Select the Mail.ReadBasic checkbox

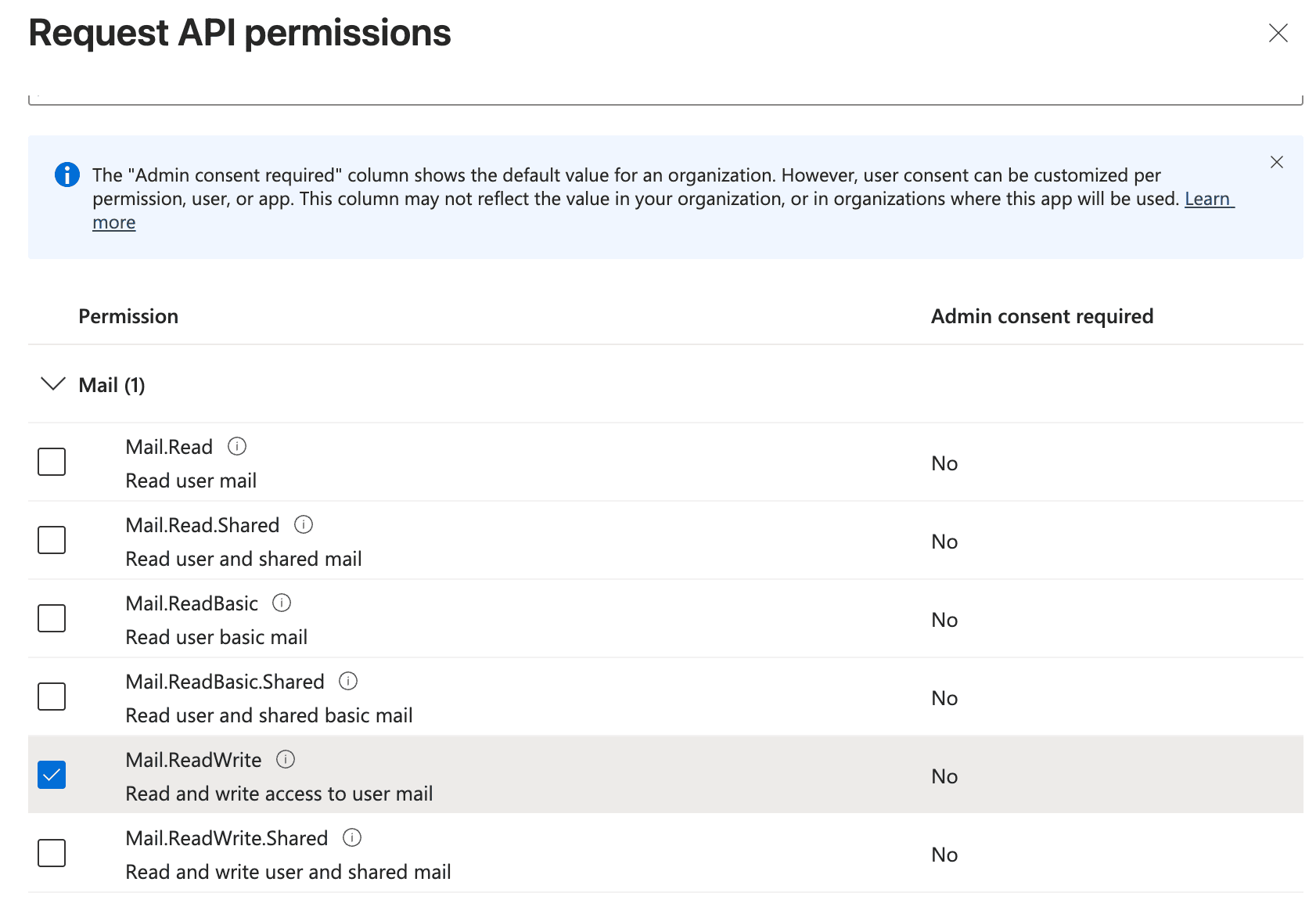pos(52,618)
